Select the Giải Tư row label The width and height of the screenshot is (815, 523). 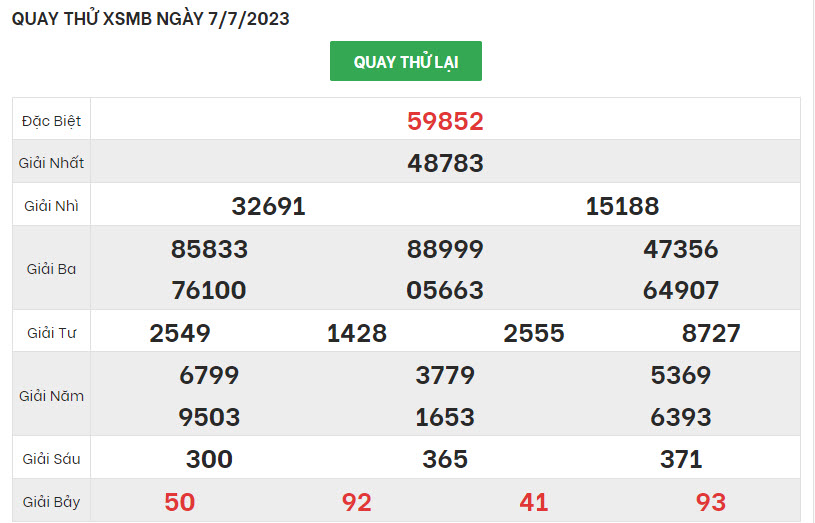point(51,332)
